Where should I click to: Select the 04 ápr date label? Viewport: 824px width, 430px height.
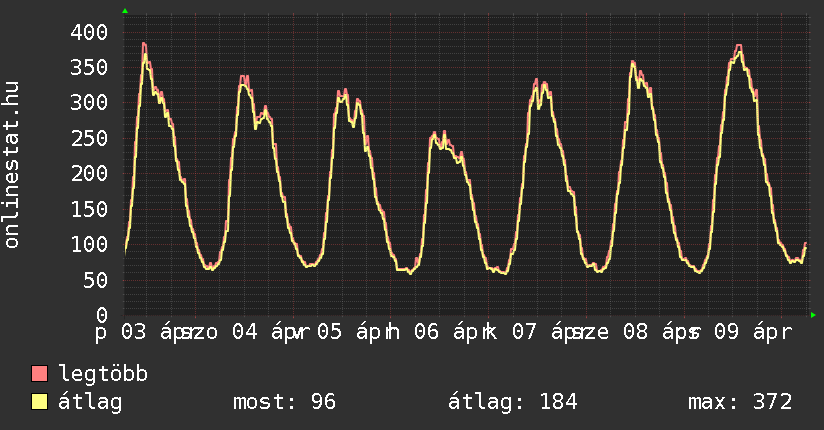[264, 332]
